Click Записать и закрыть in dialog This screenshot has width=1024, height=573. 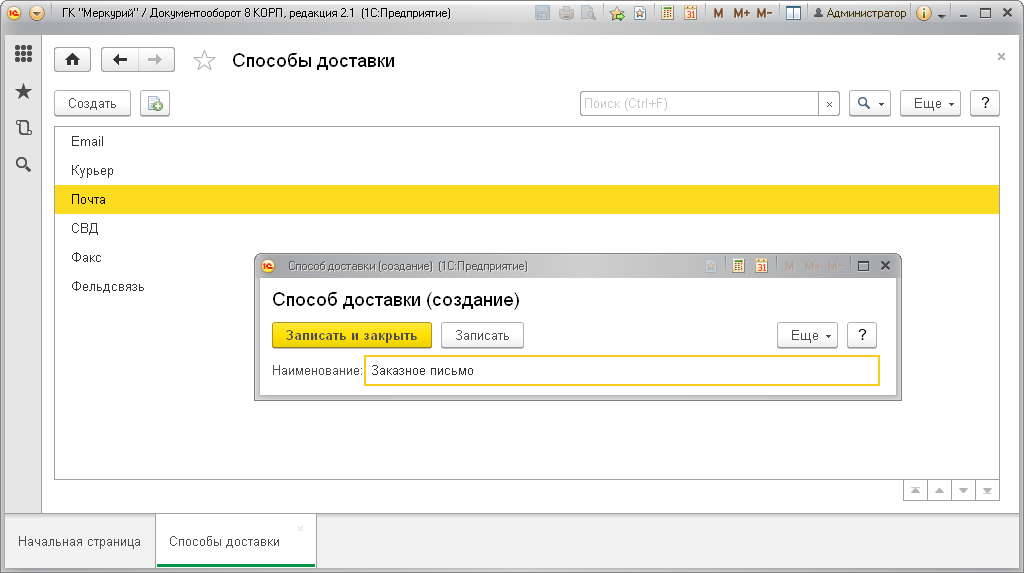(x=352, y=335)
